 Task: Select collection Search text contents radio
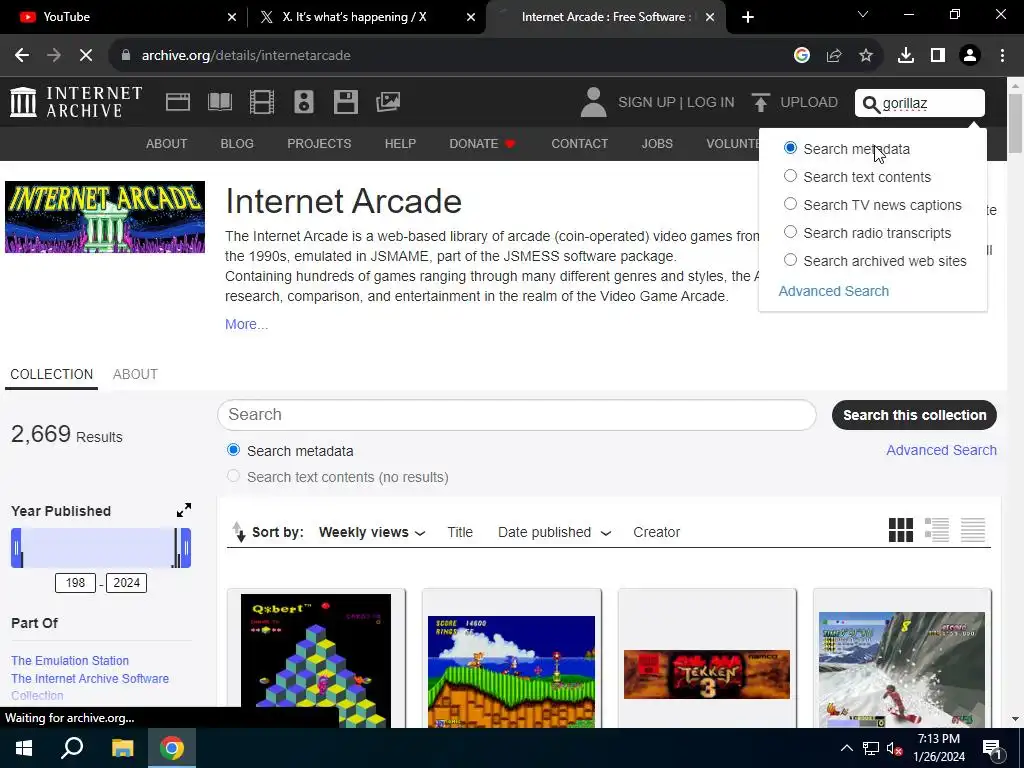233,477
